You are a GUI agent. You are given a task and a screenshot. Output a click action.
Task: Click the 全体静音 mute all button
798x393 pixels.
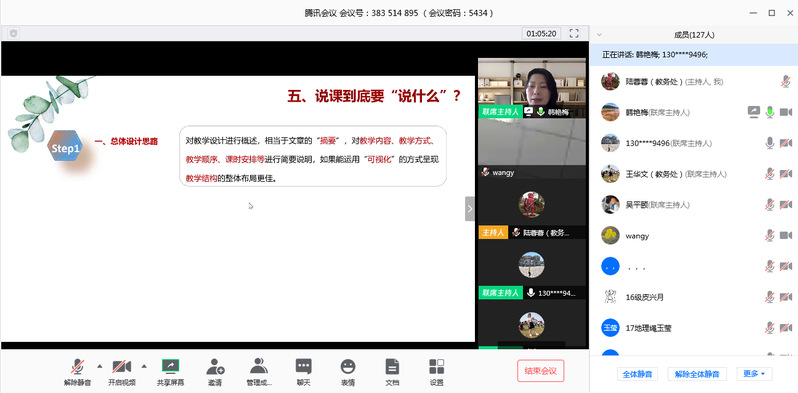637,374
